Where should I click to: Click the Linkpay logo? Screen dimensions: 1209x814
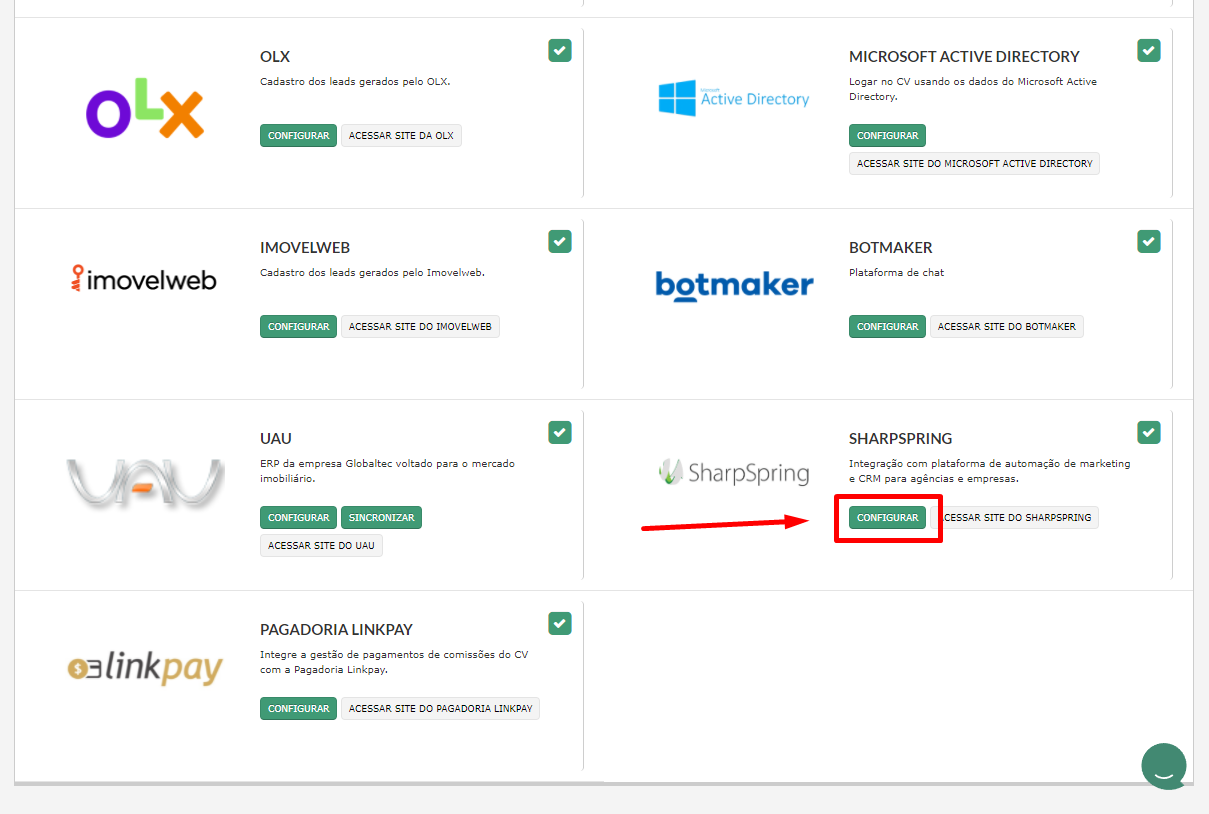[x=145, y=667]
